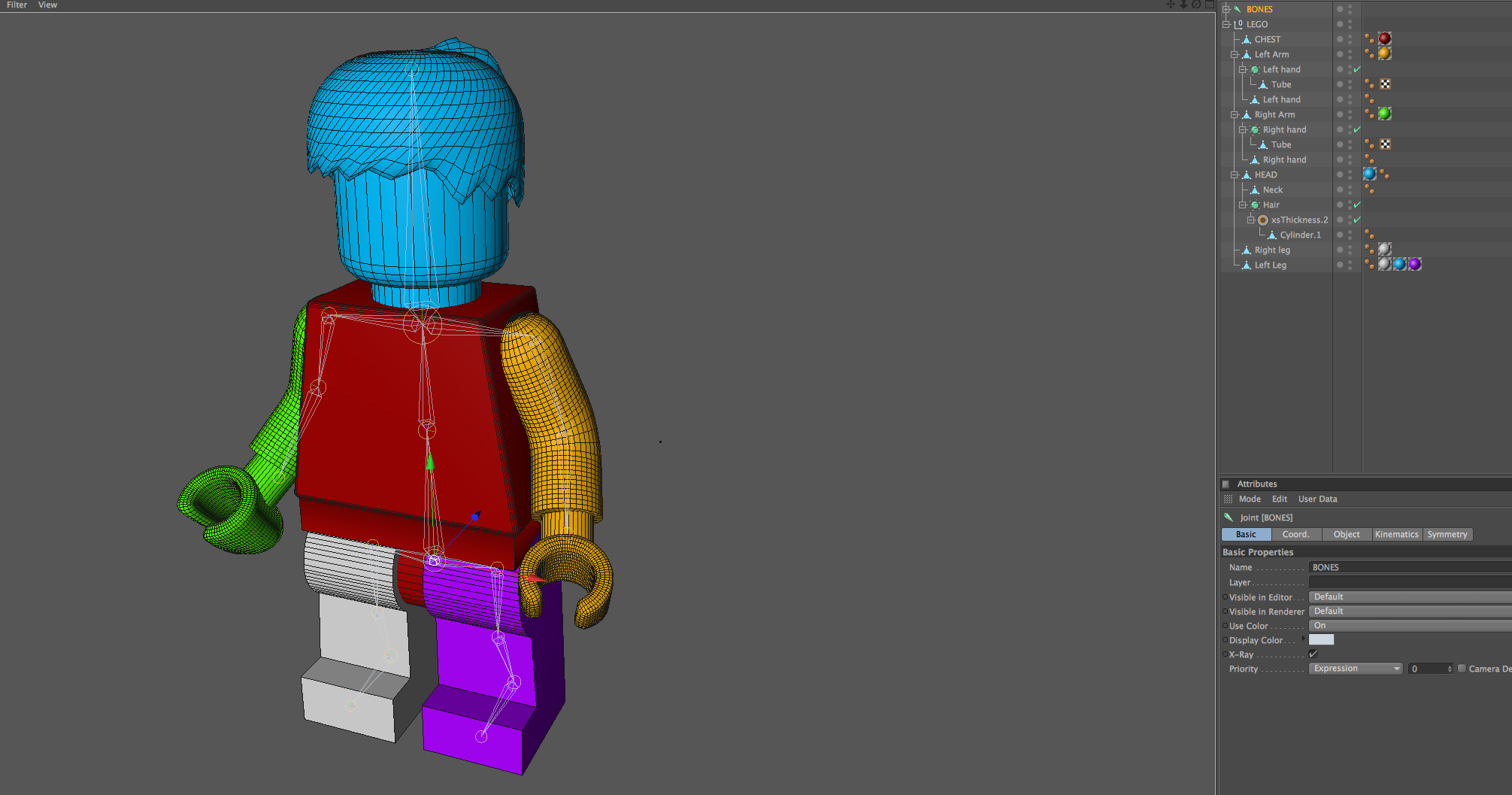Click the phong tag on Cylinder.1 row
Screen dimensions: 1512x795
[1370, 234]
